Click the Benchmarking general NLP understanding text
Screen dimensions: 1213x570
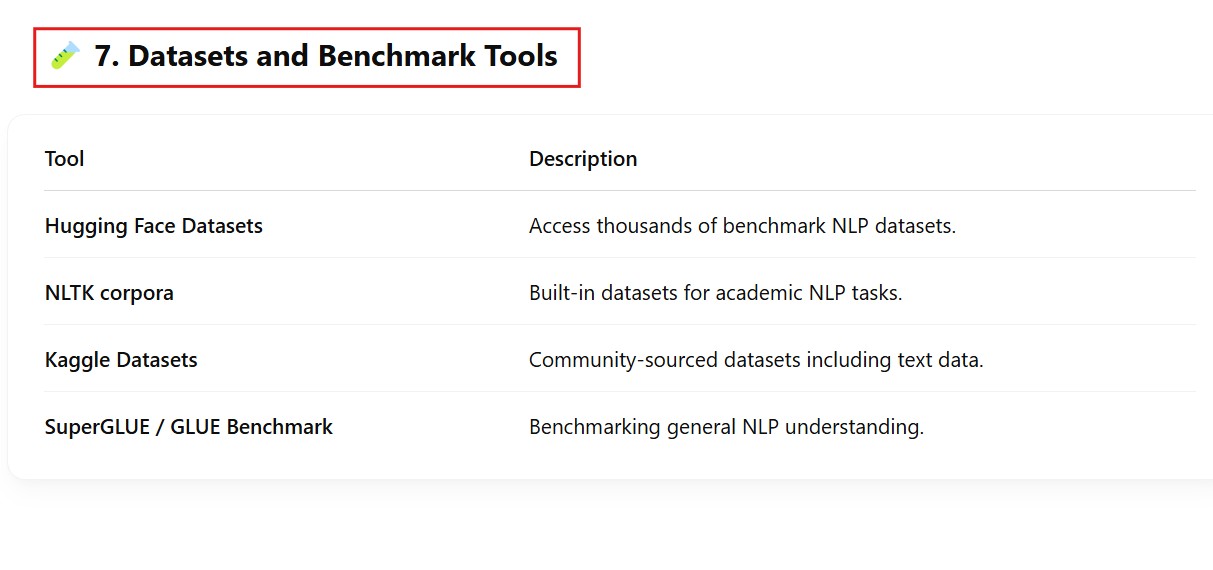[726, 427]
